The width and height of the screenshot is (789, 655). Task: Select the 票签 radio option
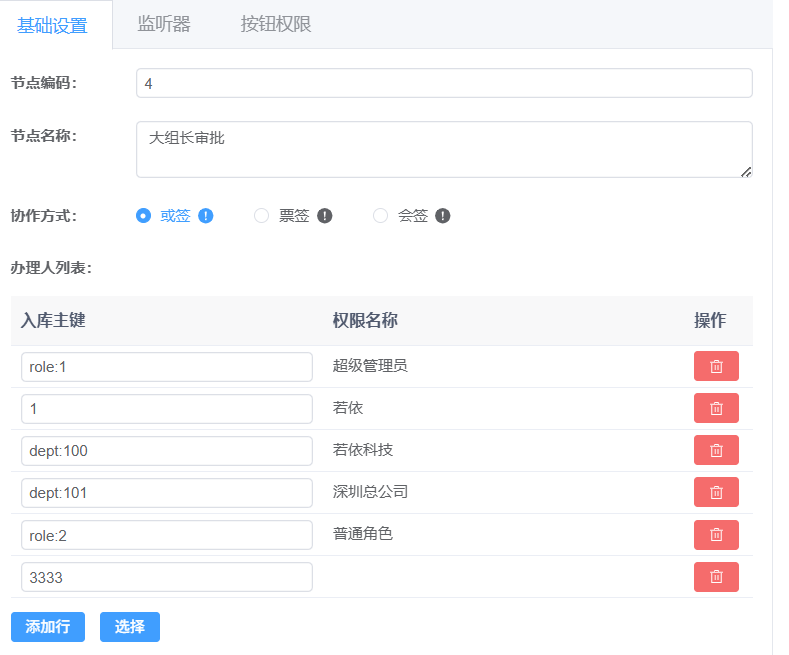(x=261, y=216)
